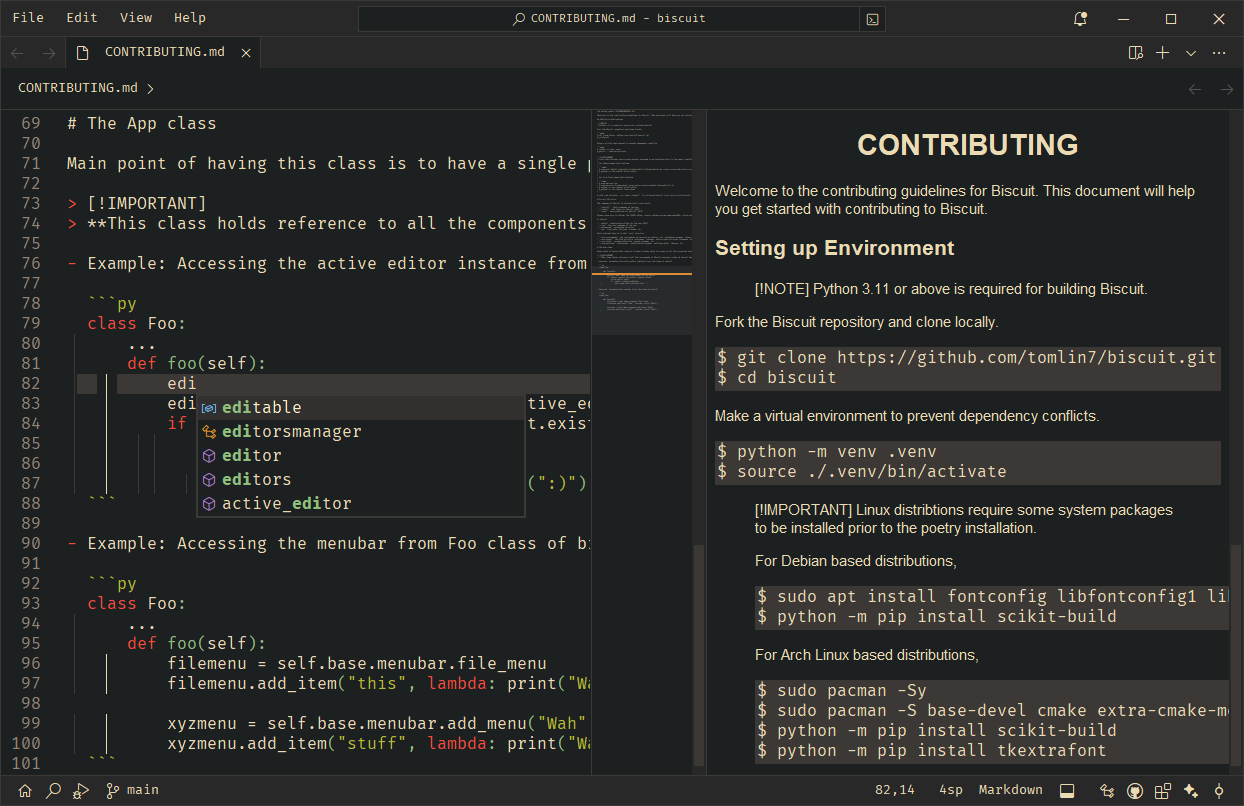Image resolution: width=1244 pixels, height=806 pixels.
Task: Open the notifications bell
Action: (x=1080, y=18)
